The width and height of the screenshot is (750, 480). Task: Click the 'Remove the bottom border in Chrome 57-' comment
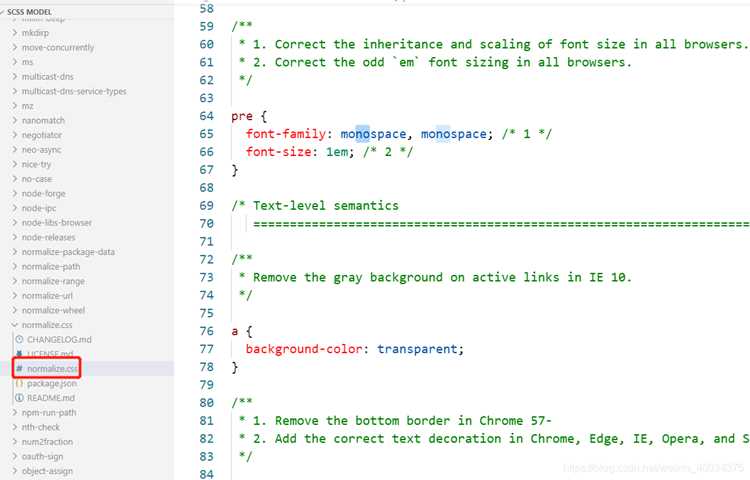[x=395, y=421]
